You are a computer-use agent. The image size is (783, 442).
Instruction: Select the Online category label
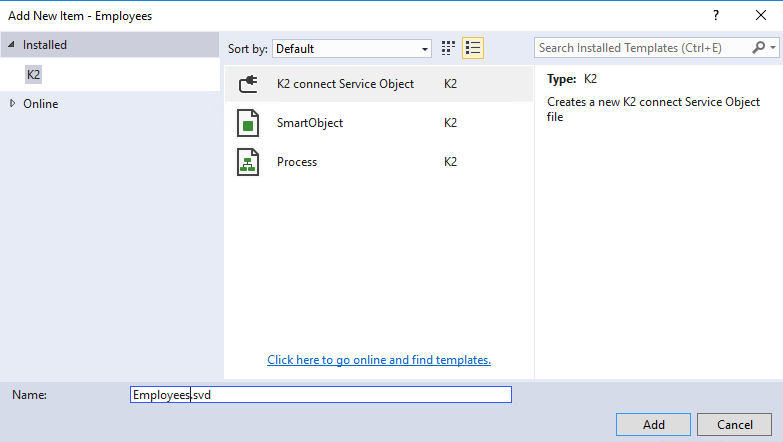tap(40, 104)
